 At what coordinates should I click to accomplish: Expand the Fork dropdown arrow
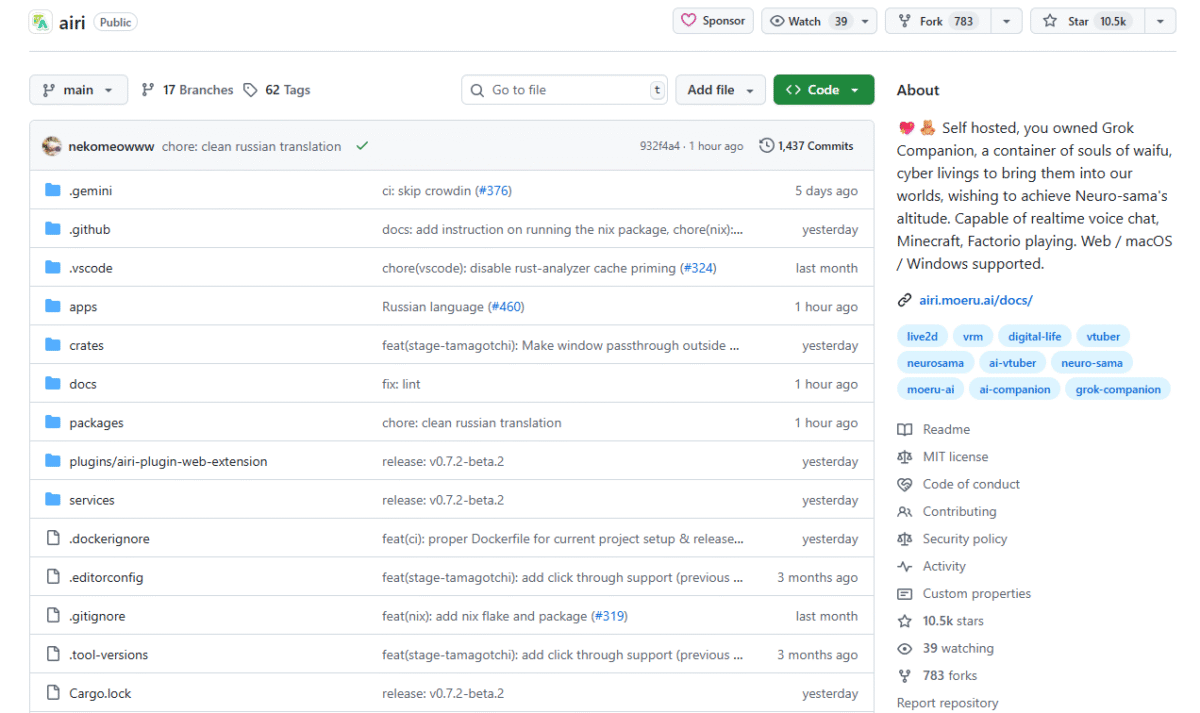(x=1006, y=21)
